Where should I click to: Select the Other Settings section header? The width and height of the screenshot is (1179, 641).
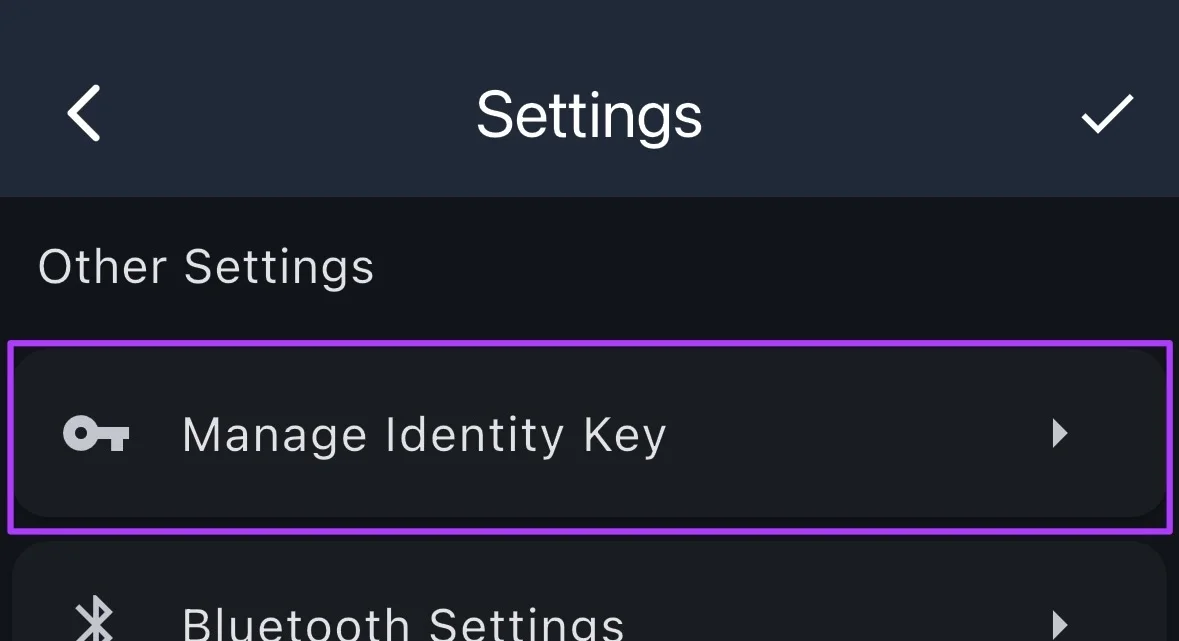(x=206, y=266)
